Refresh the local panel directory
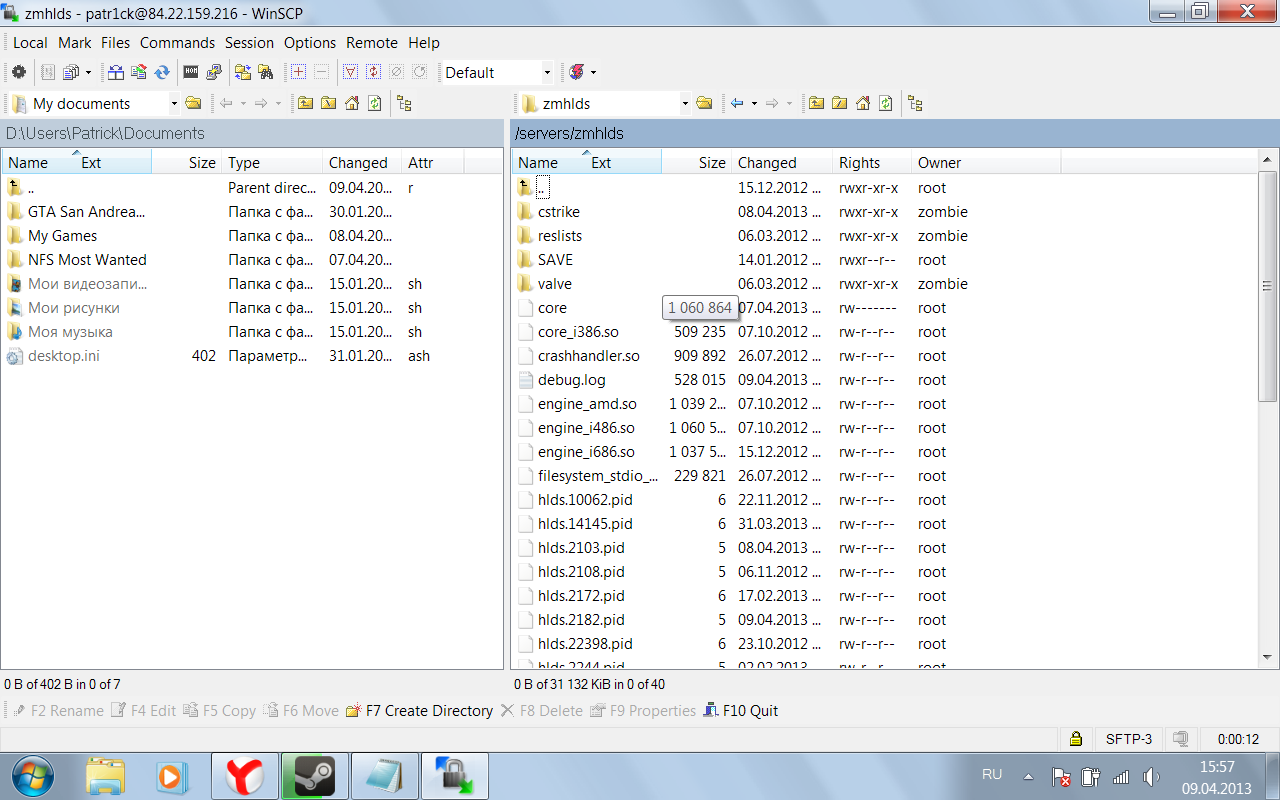This screenshot has width=1280, height=800. (375, 103)
